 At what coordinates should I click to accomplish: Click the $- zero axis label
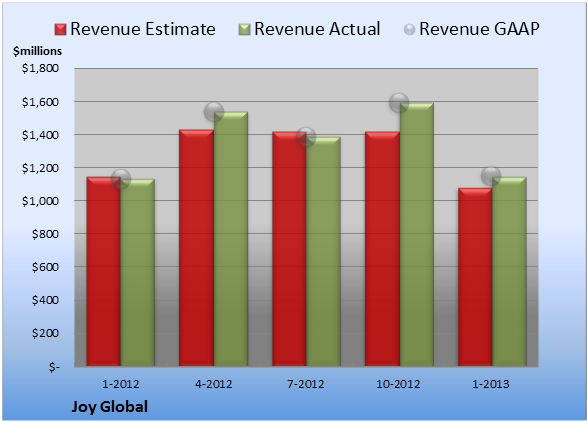point(54,366)
